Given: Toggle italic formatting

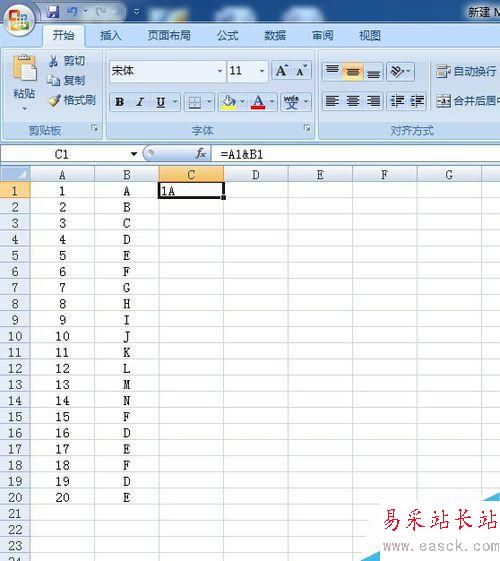Looking at the screenshot, I should 140,102.
